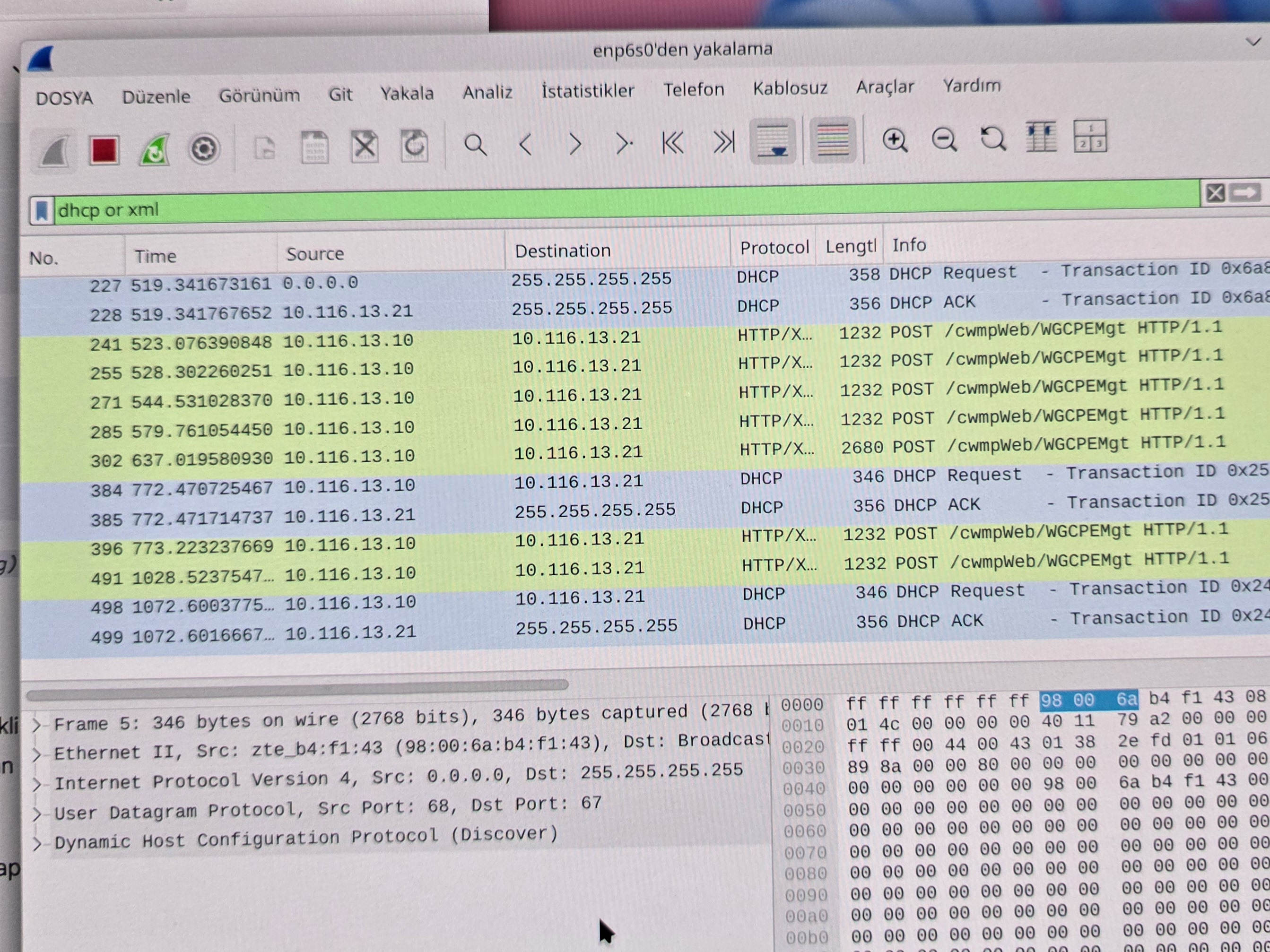Restart the current capture
This screenshot has height=952, width=1270.
155,150
